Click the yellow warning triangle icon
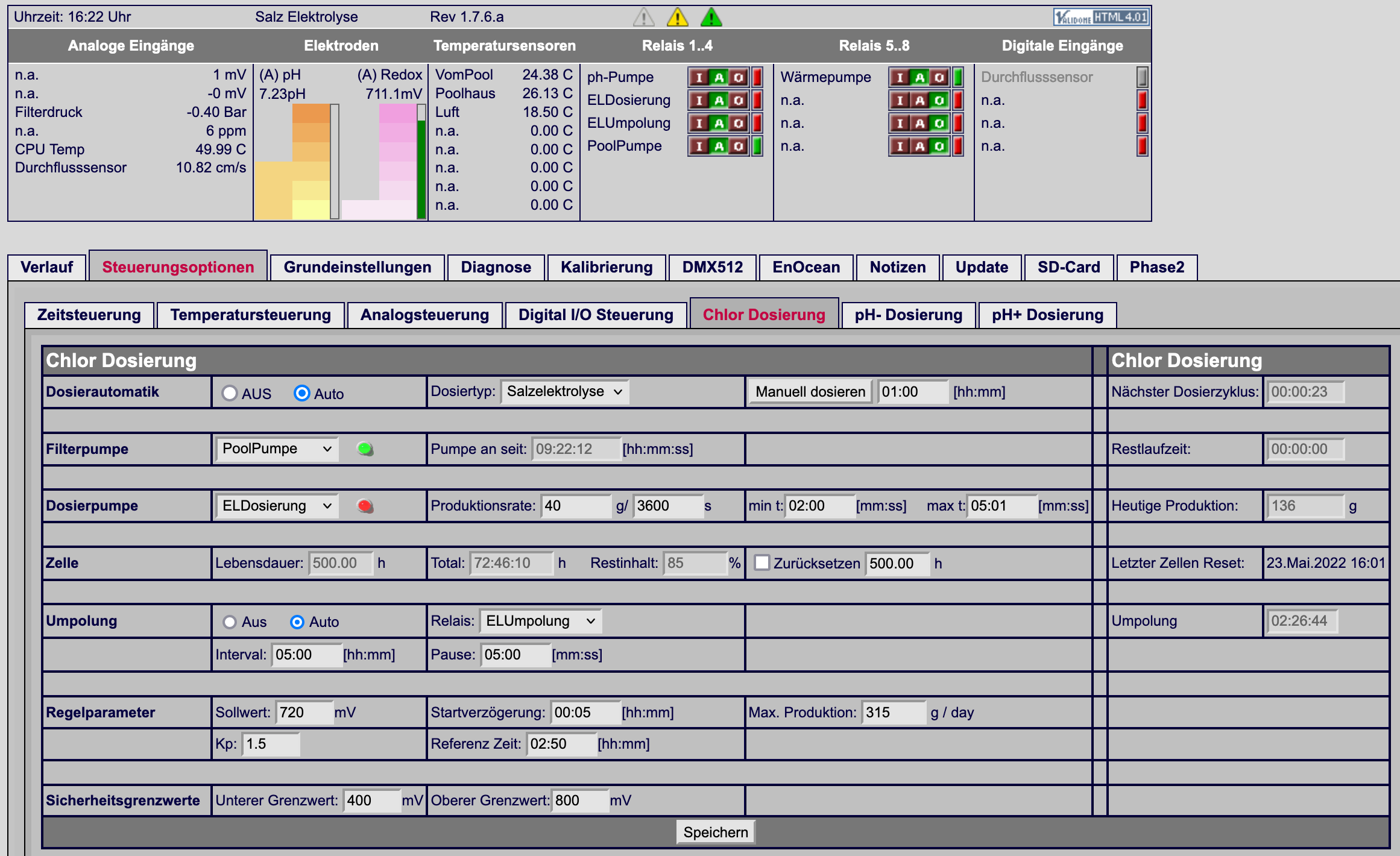 [x=677, y=17]
